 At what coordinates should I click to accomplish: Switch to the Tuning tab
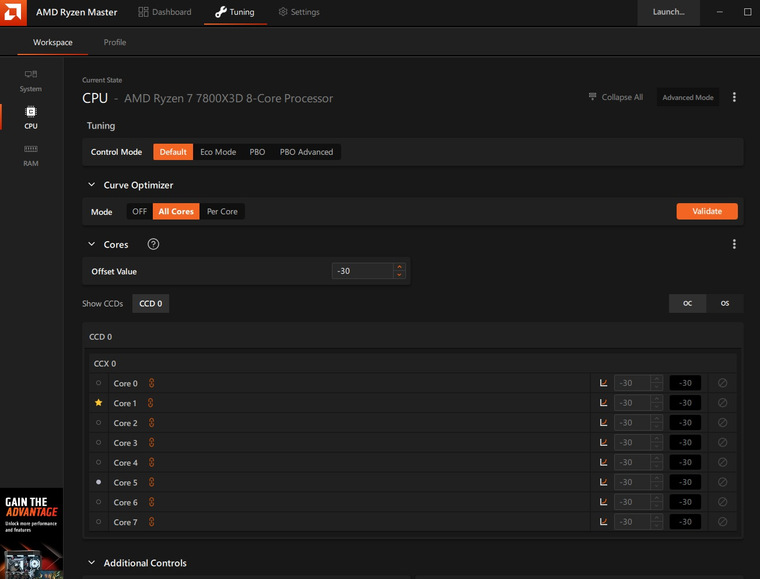pyautogui.click(x=235, y=12)
